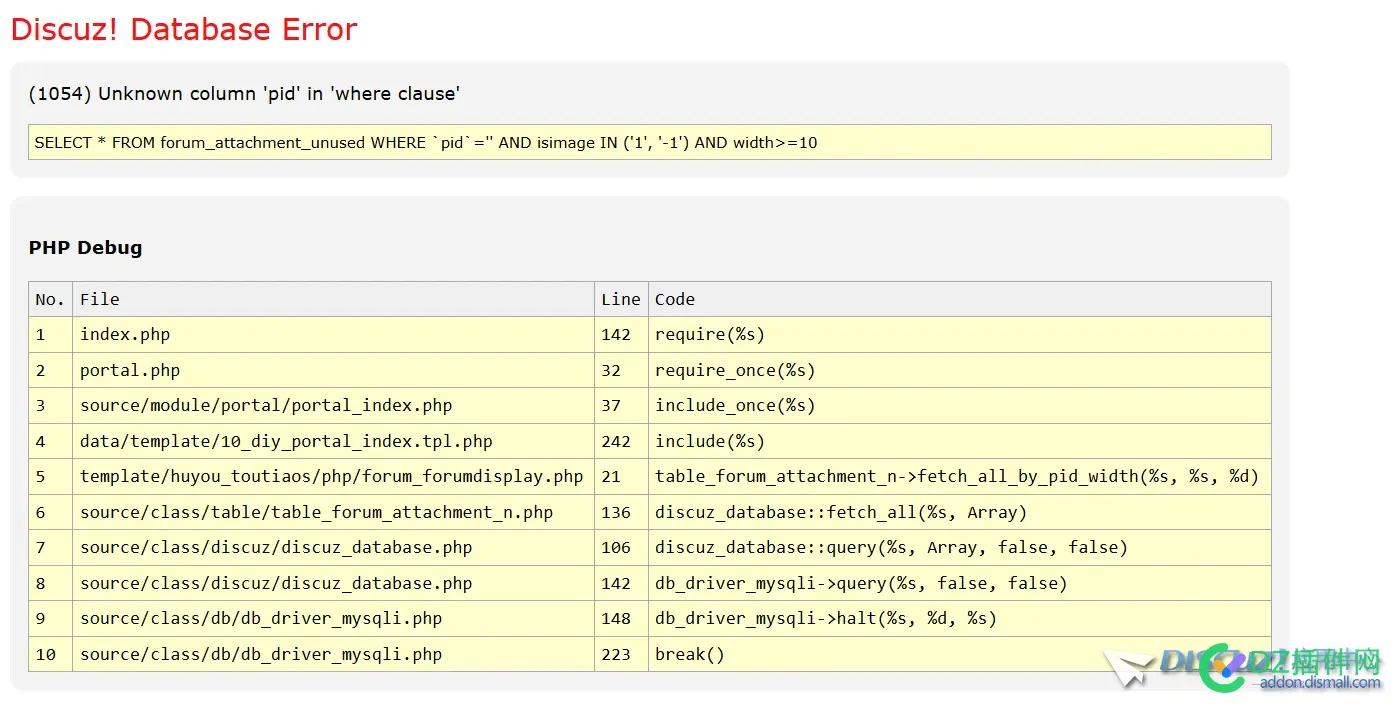Click the addon.dismall.com watermark text
The width and height of the screenshot is (1399, 708).
point(1319,683)
